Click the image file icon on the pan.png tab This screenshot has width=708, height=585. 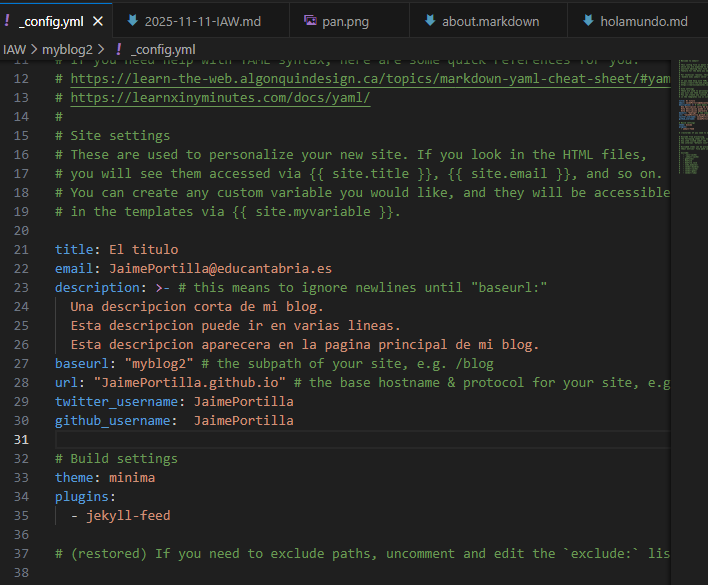click(x=310, y=20)
